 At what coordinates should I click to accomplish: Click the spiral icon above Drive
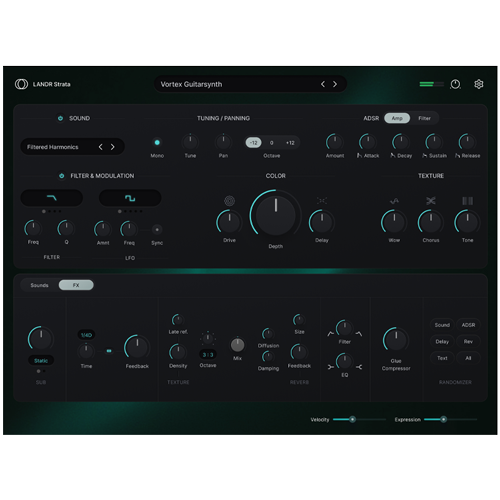tap(229, 201)
